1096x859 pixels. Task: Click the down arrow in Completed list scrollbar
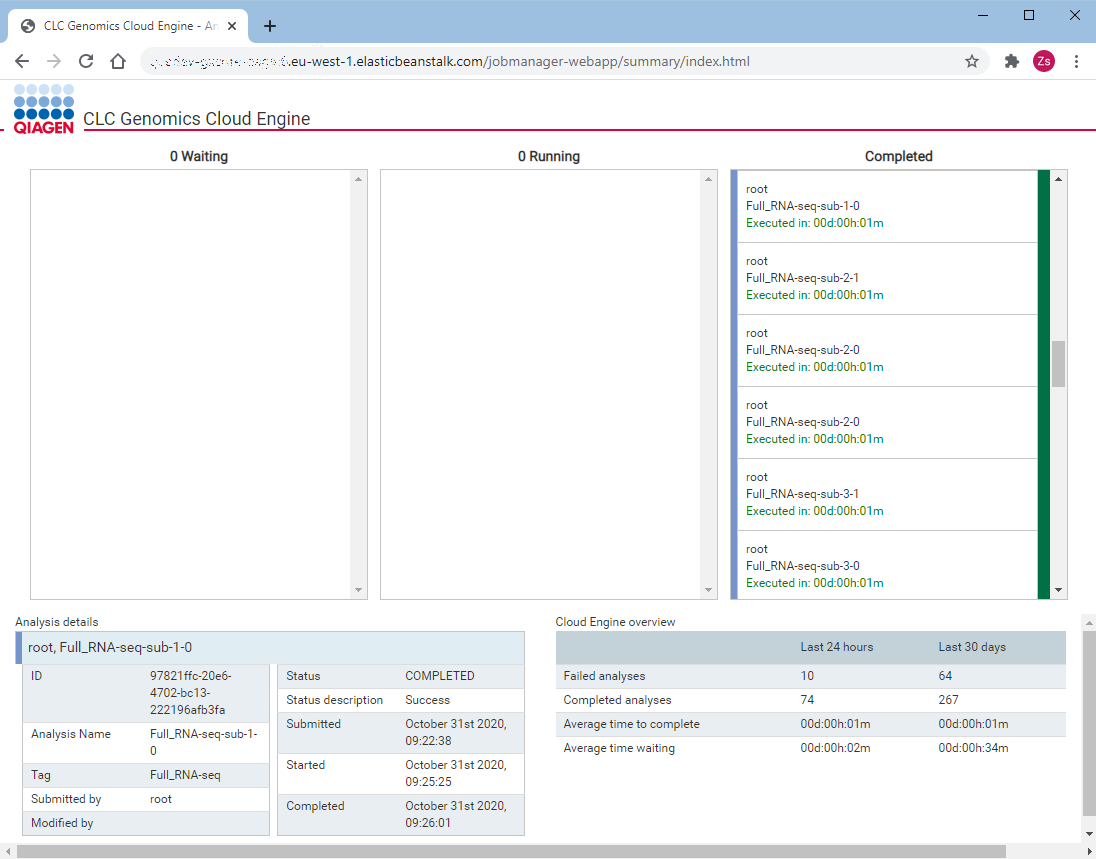(1058, 591)
